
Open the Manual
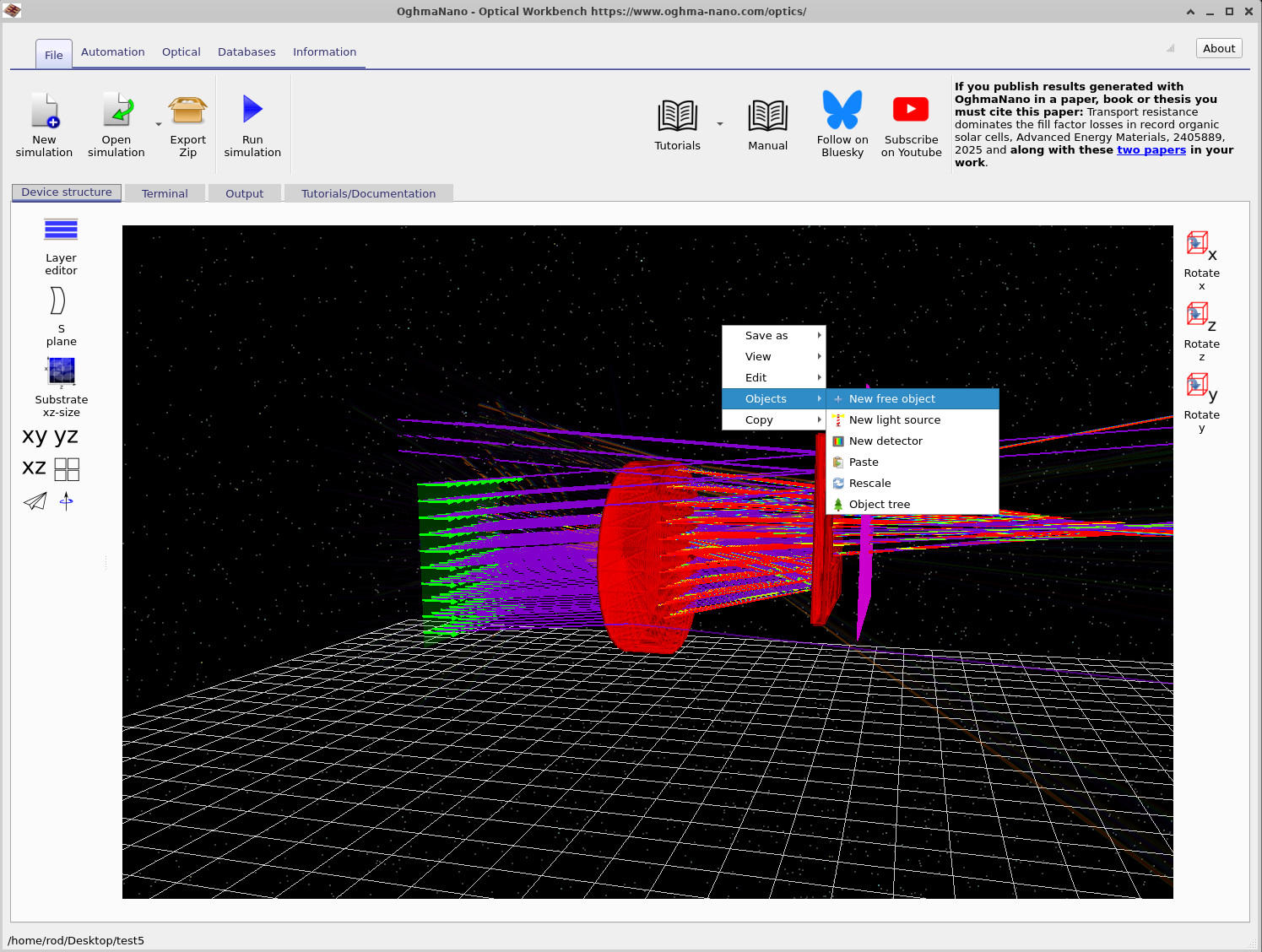[x=766, y=122]
